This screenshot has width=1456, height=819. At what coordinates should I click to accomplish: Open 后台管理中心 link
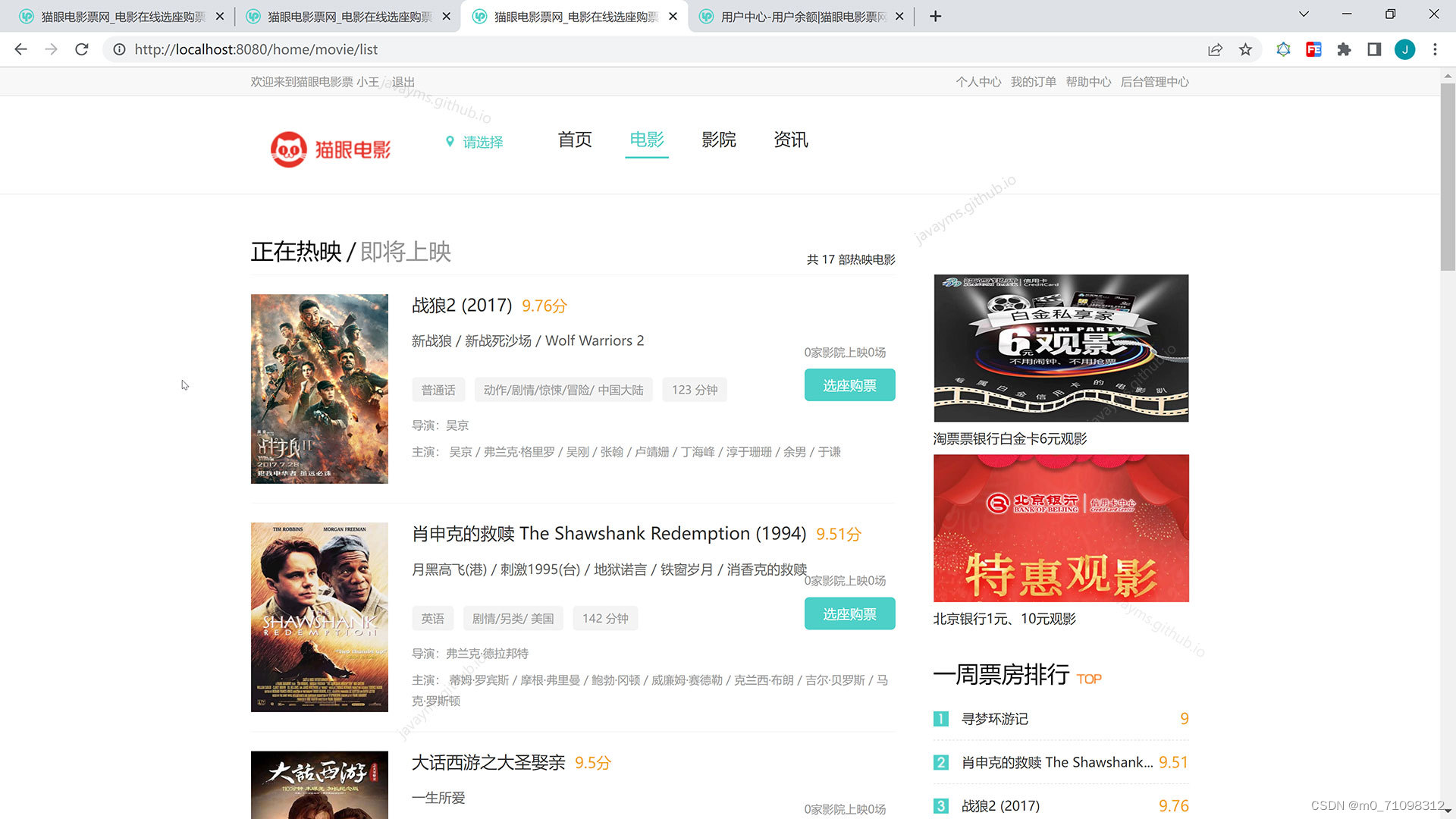pyautogui.click(x=1155, y=82)
